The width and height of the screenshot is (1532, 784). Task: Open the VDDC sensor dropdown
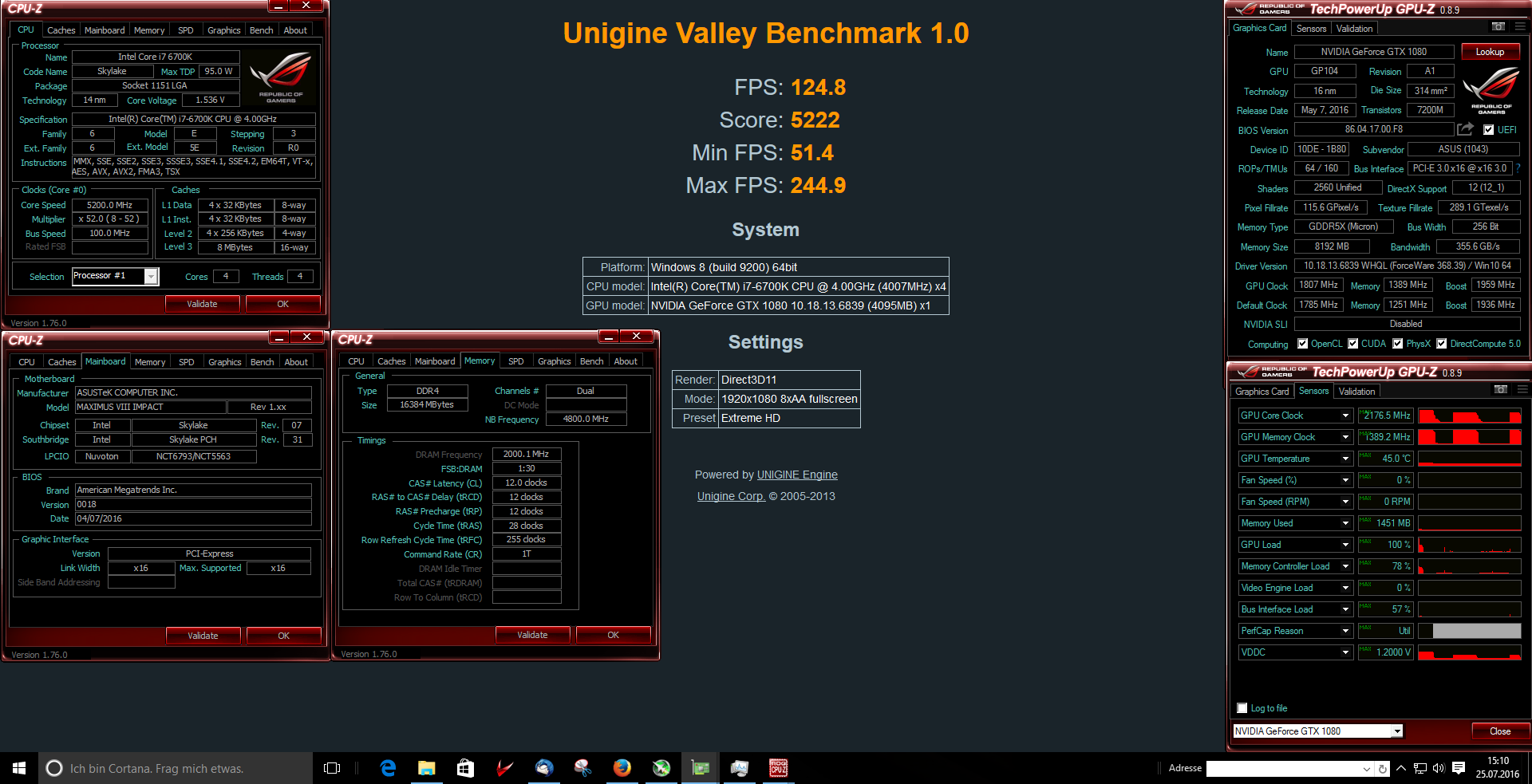[x=1345, y=652]
